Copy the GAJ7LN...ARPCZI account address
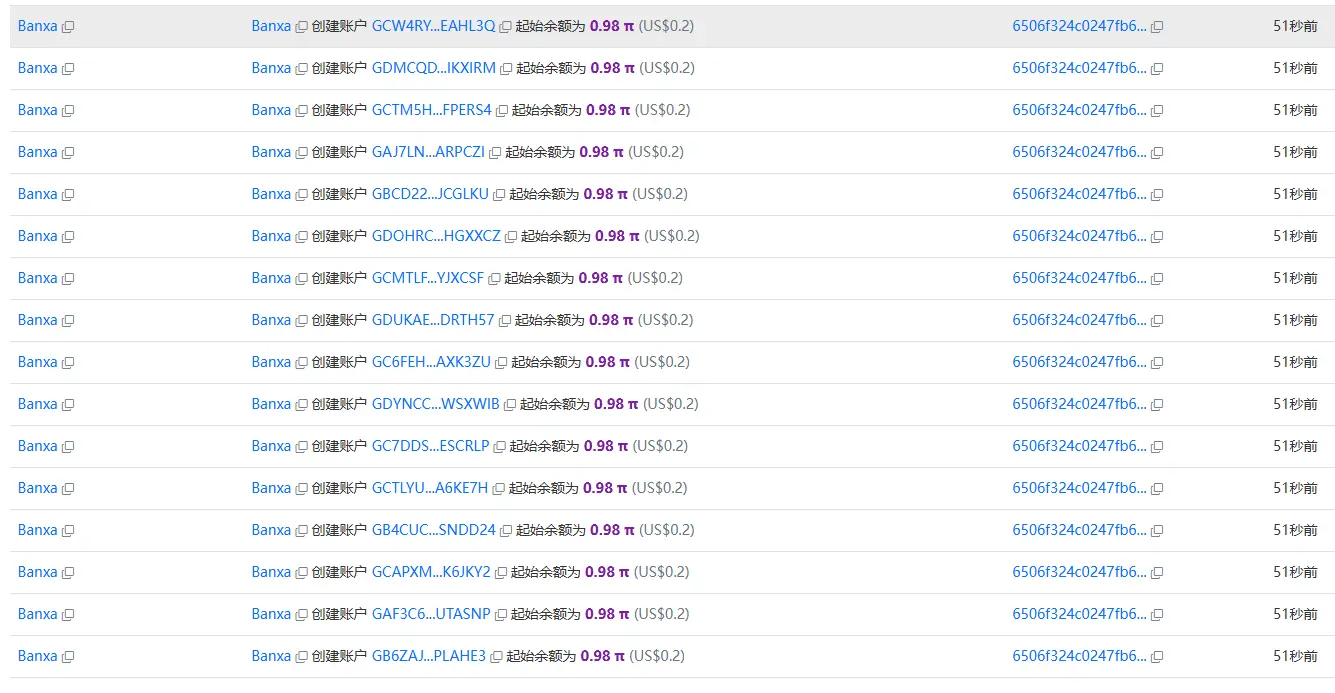The height and width of the screenshot is (693, 1335). (495, 153)
